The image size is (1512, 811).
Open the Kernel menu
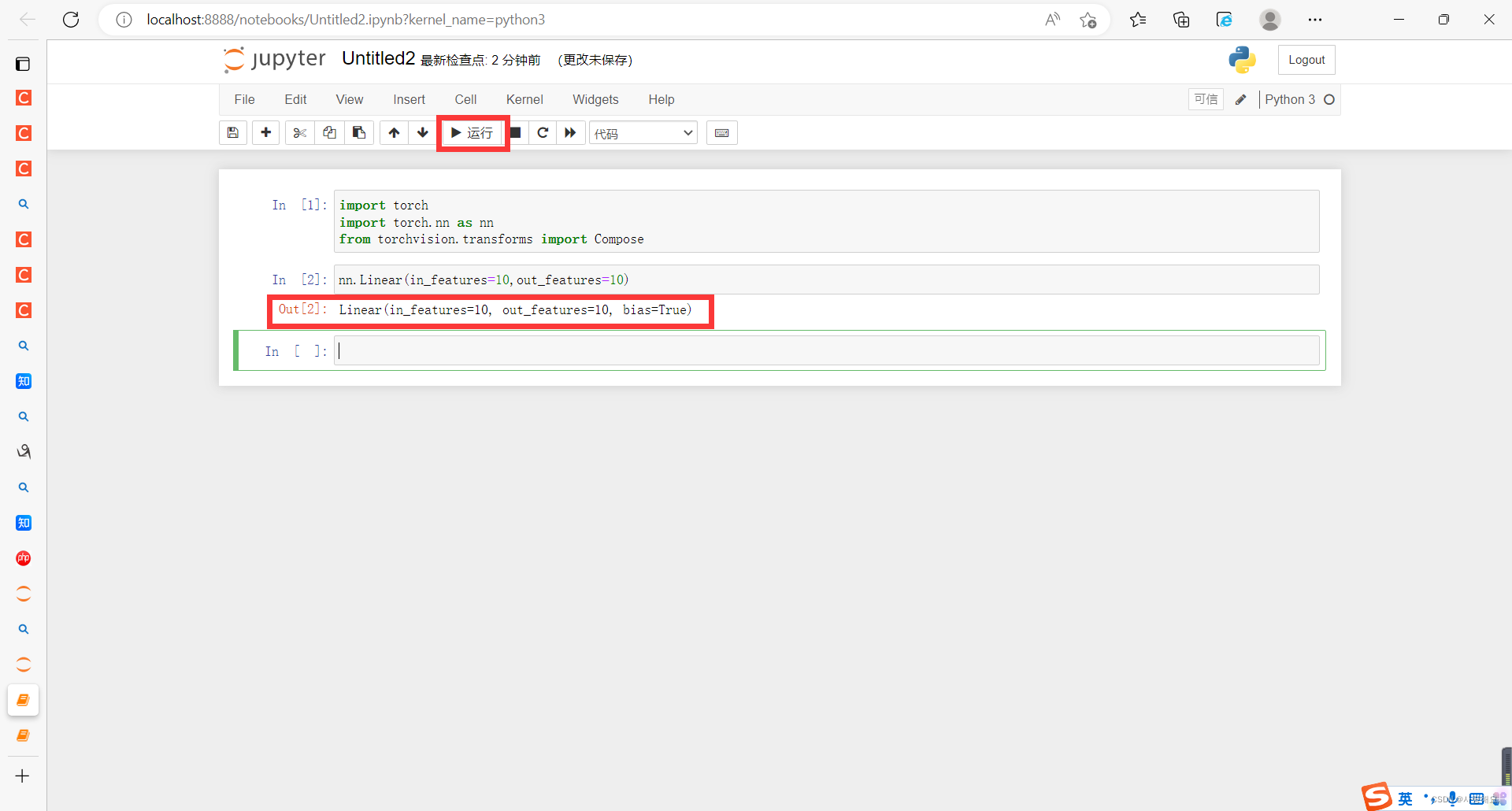tap(524, 99)
